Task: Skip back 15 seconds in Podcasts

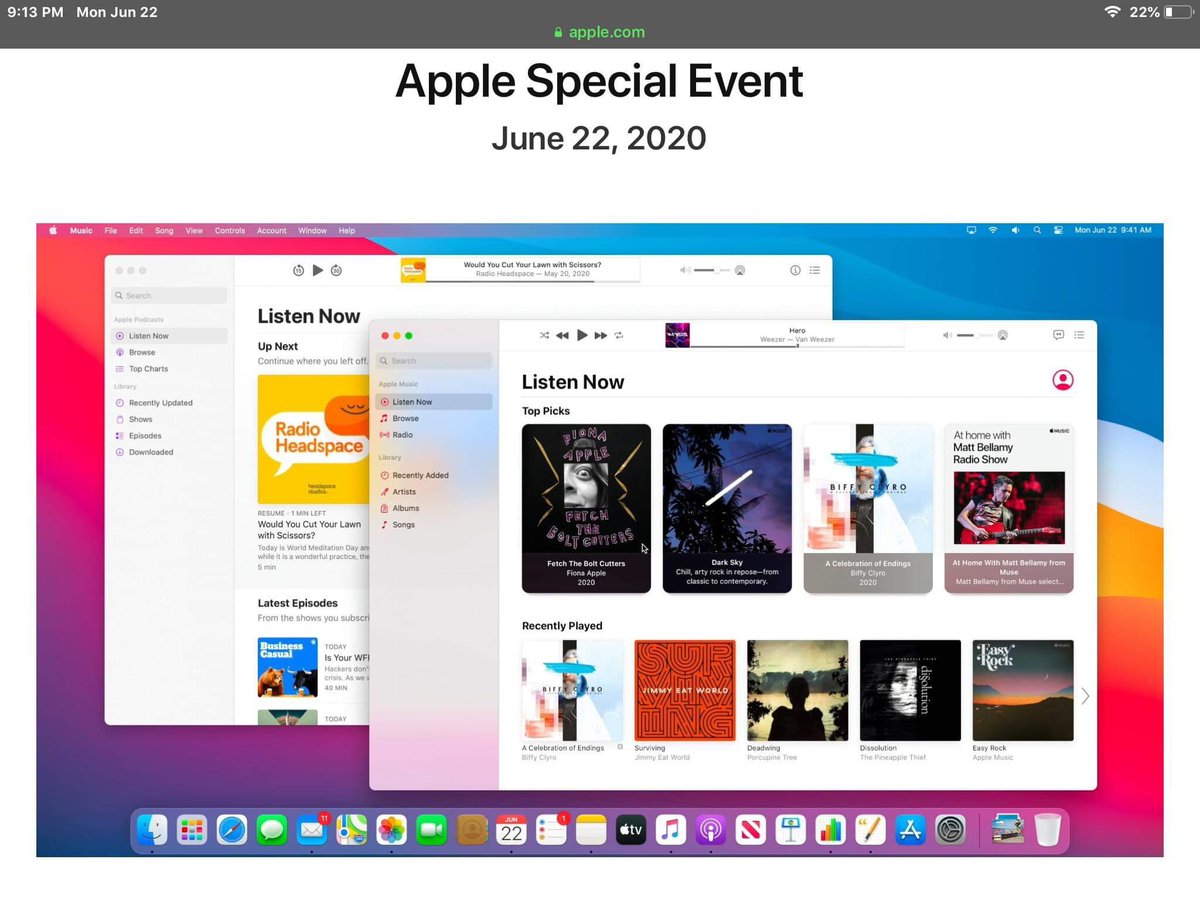Action: (x=298, y=270)
